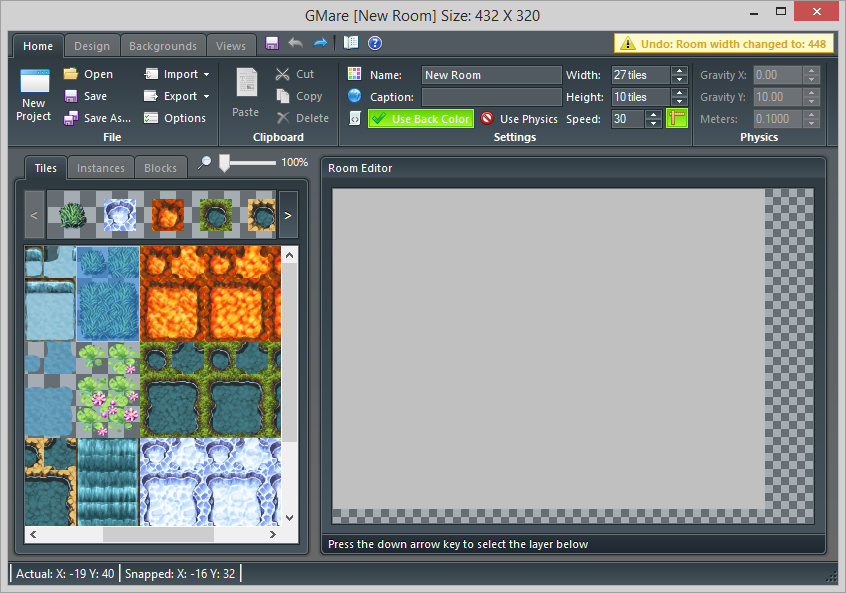Open the Backgrounds tab
The image size is (846, 593).
coord(163,46)
